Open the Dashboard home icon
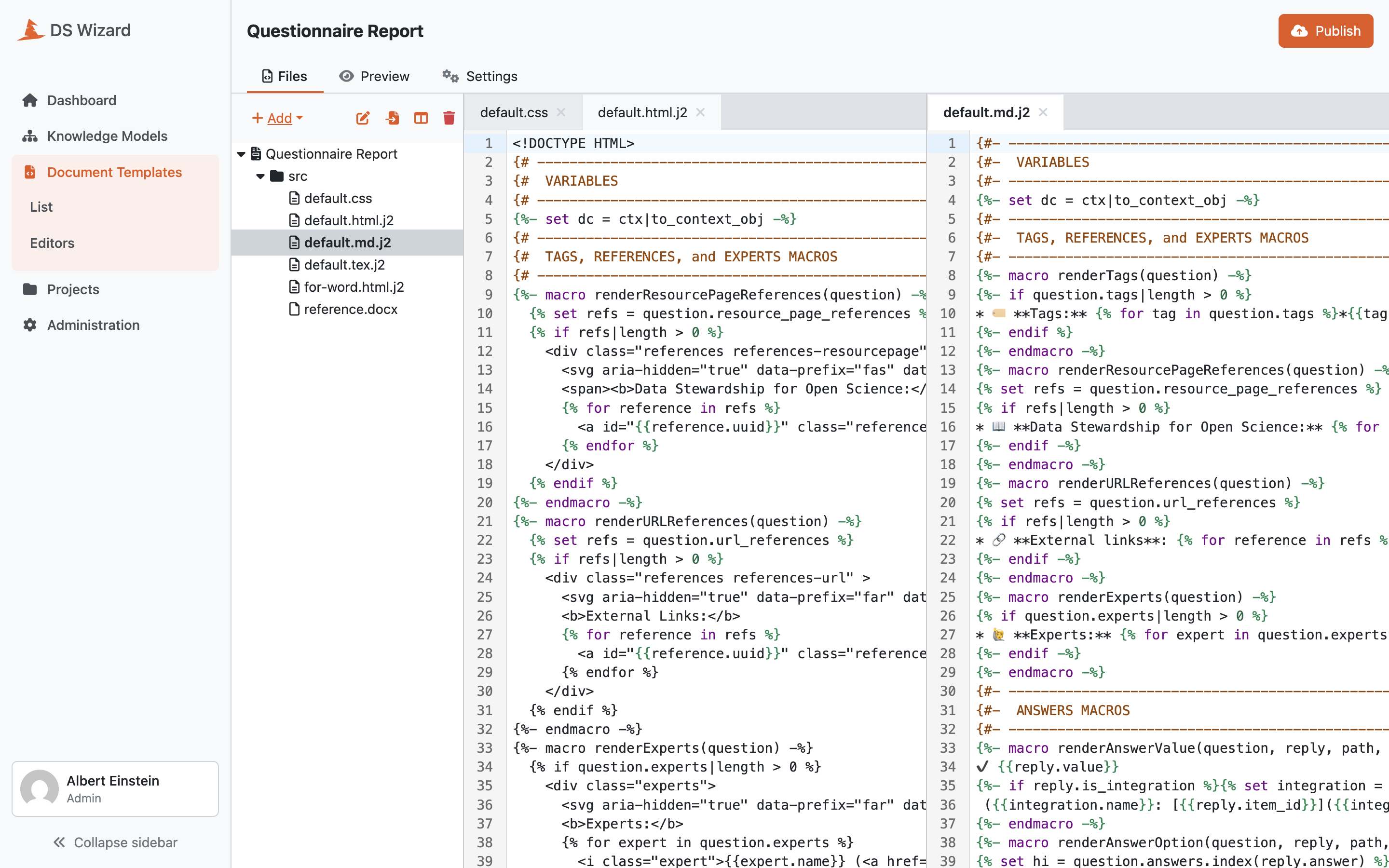Viewport: 1389px width, 868px height. pyautogui.click(x=30, y=100)
